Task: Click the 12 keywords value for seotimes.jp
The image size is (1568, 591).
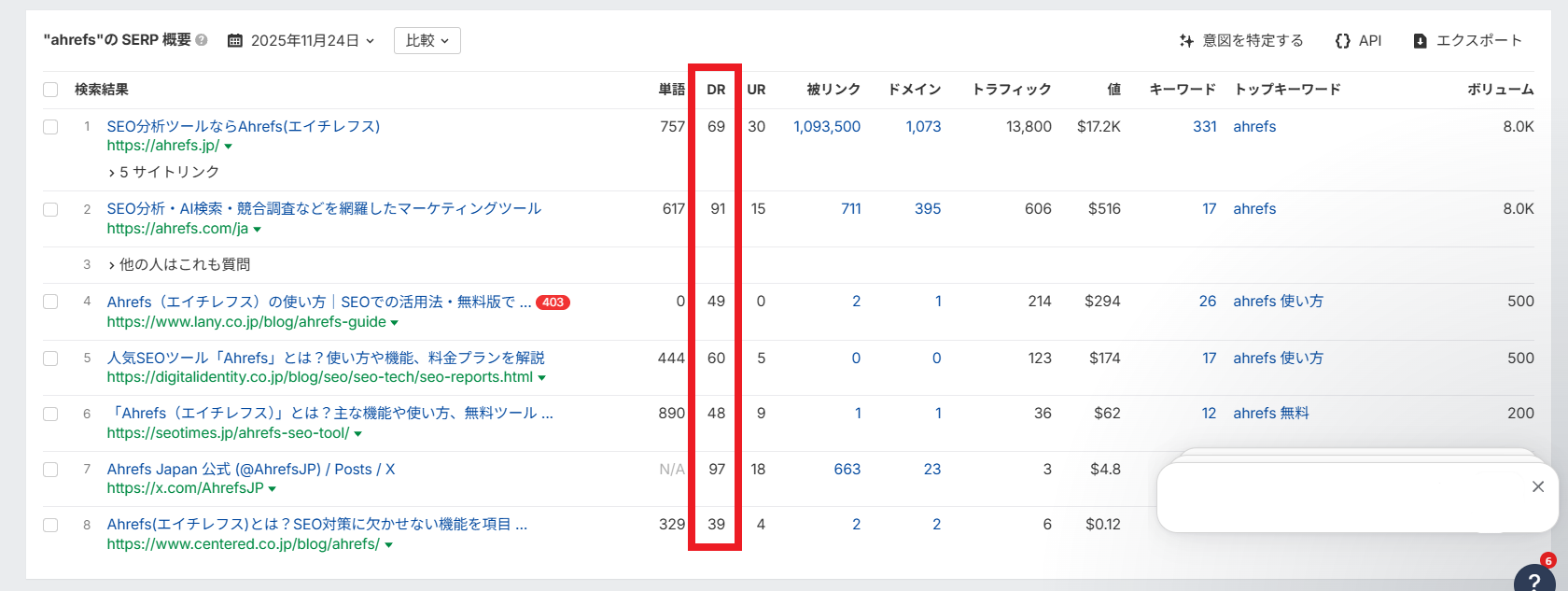Action: tap(1209, 413)
